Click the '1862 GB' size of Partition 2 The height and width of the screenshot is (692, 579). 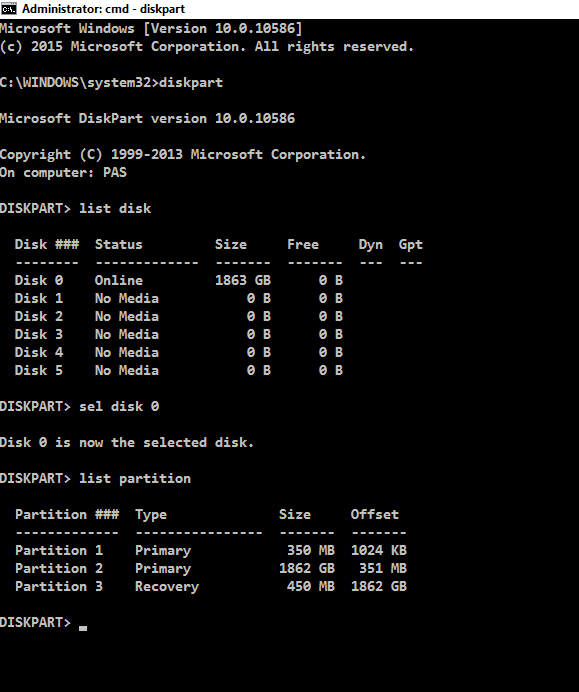click(x=307, y=569)
